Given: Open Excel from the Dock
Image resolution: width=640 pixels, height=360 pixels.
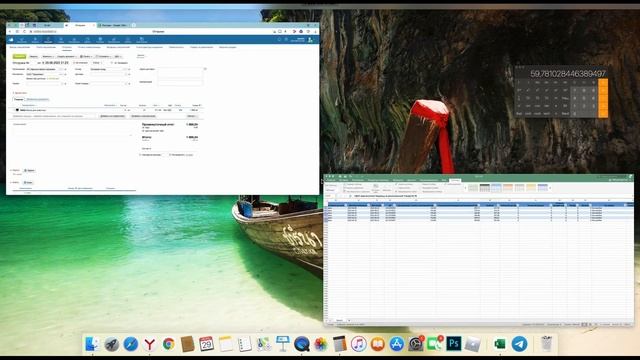Looking at the screenshot, I should [x=500, y=344].
